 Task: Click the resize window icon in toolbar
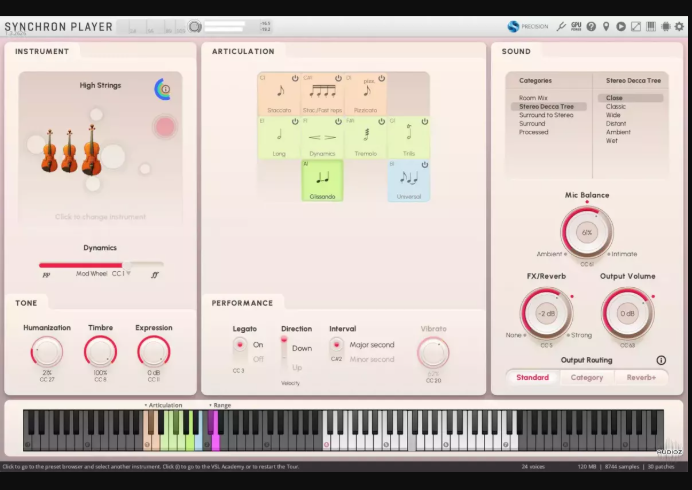[x=636, y=26]
